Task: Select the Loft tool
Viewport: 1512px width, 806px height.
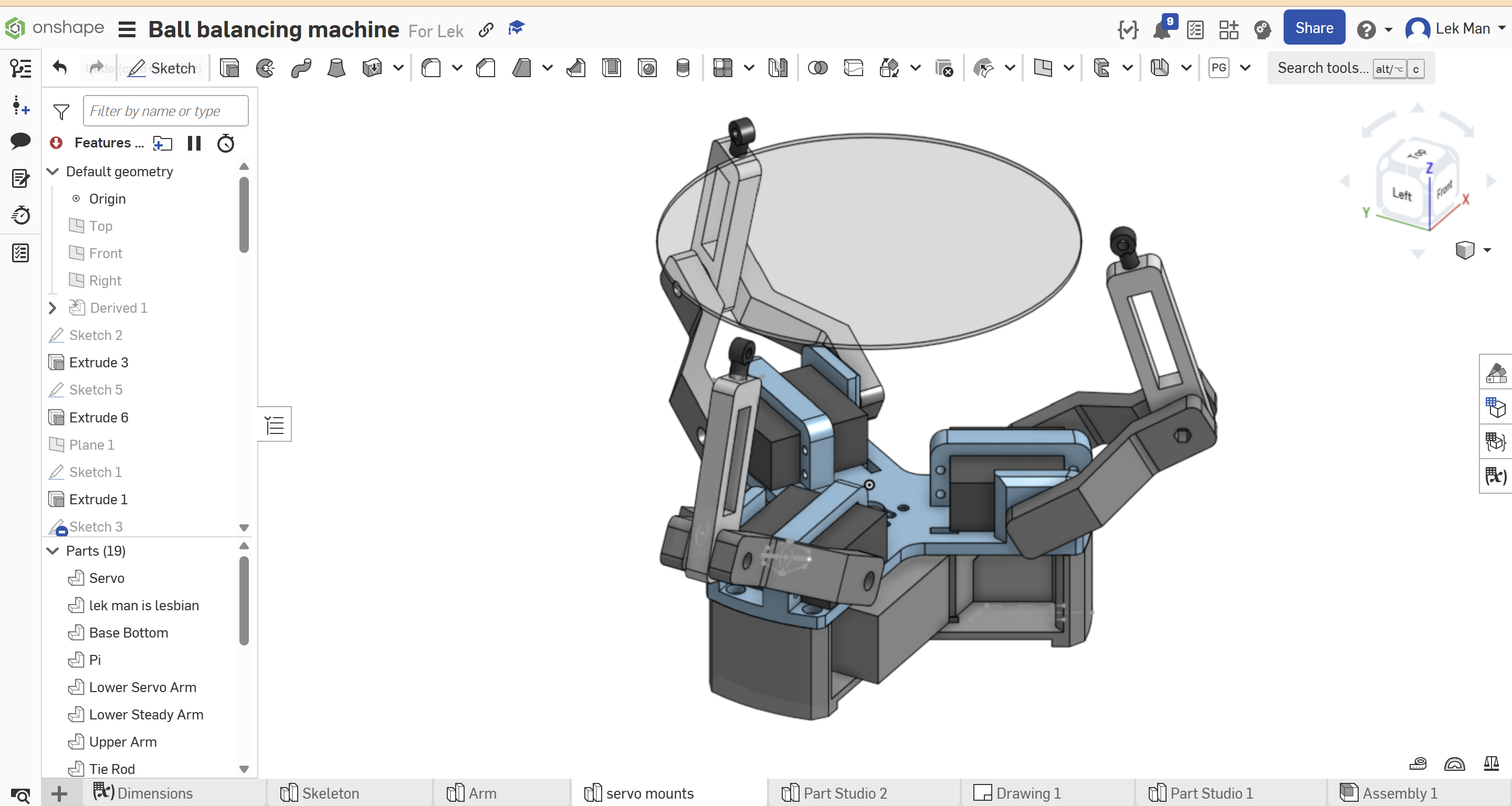Action: click(337, 68)
